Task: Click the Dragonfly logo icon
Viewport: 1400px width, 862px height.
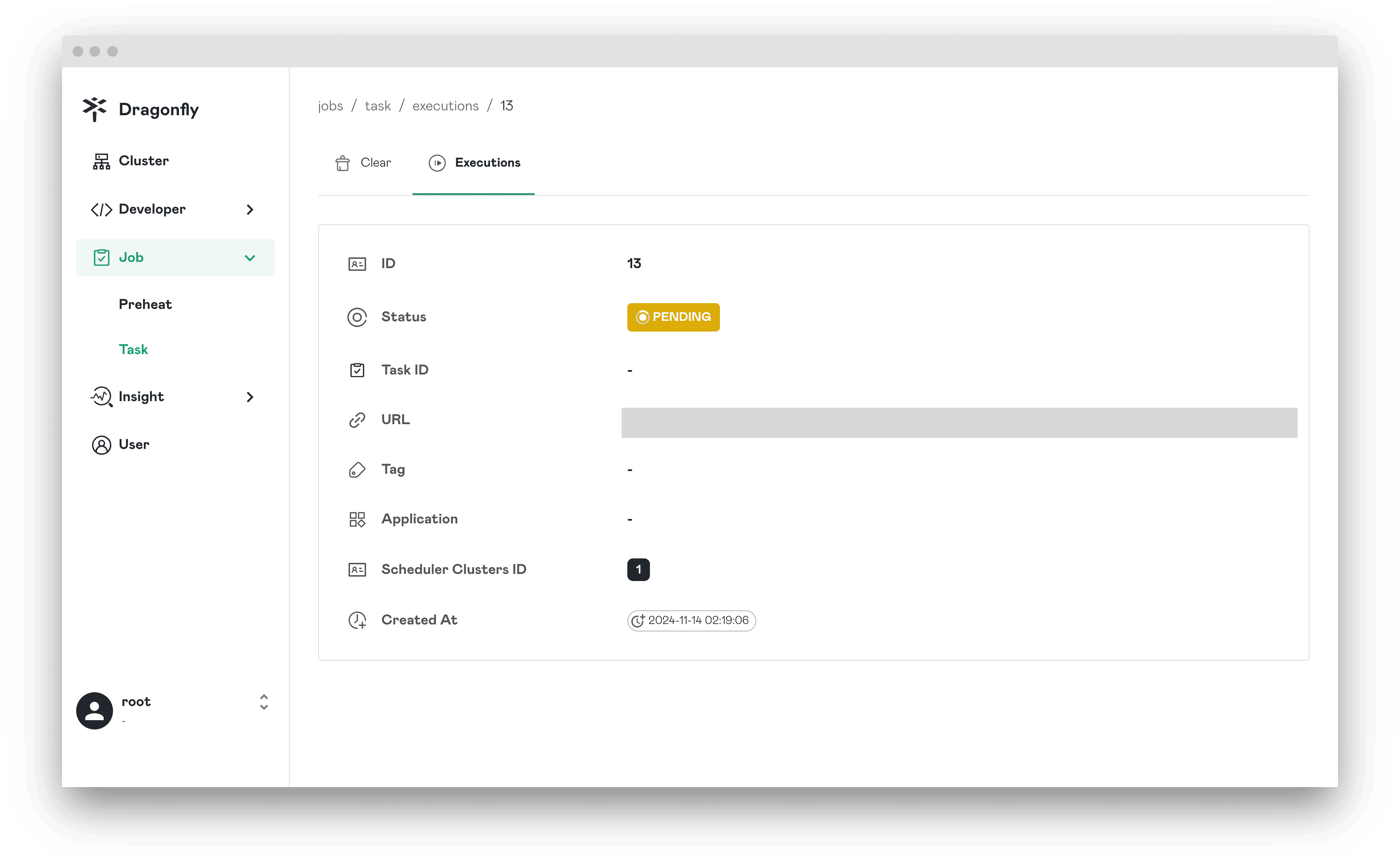Action: coord(95,108)
